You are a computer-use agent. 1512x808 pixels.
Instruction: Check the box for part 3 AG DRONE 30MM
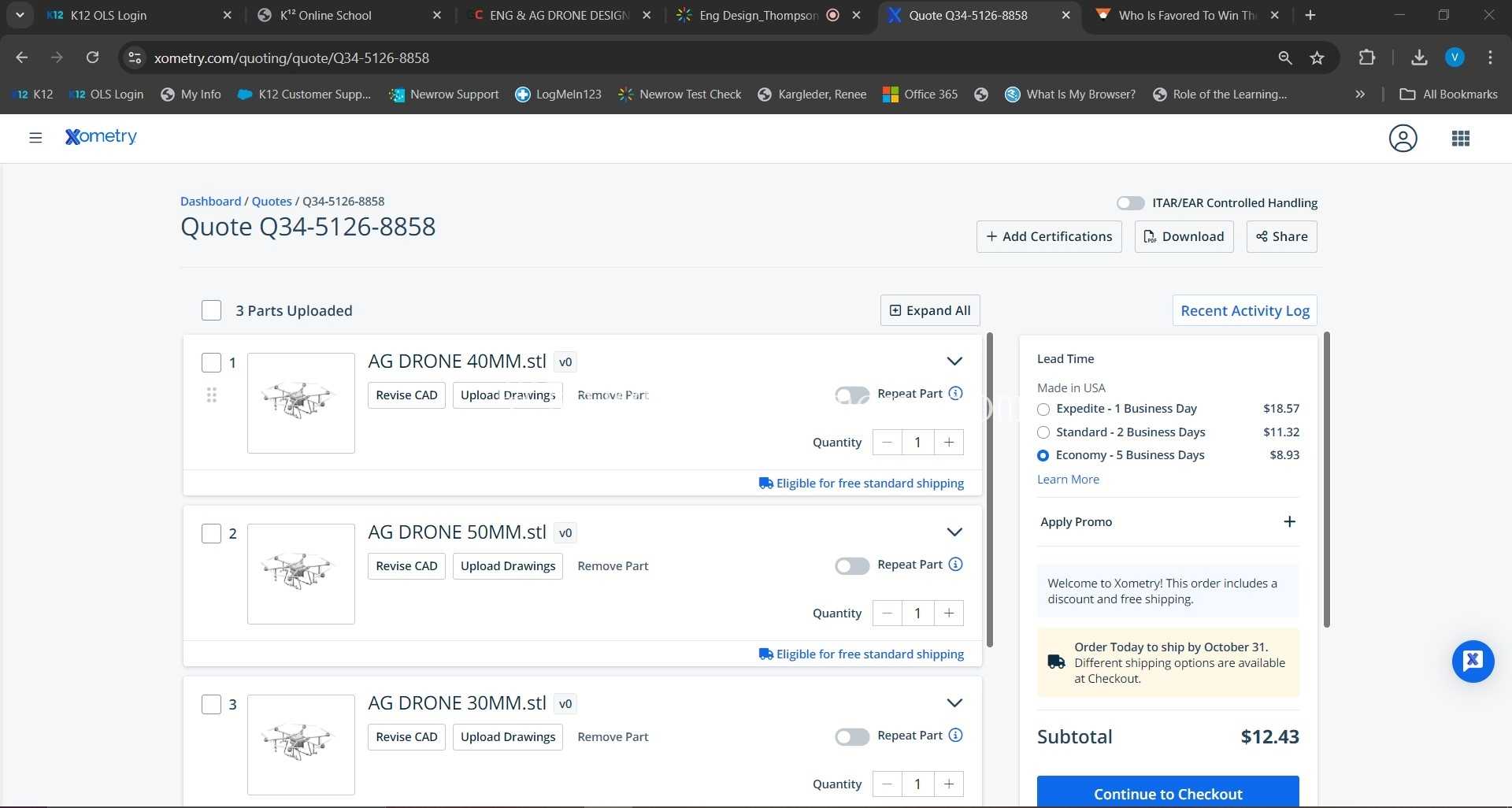(211, 704)
